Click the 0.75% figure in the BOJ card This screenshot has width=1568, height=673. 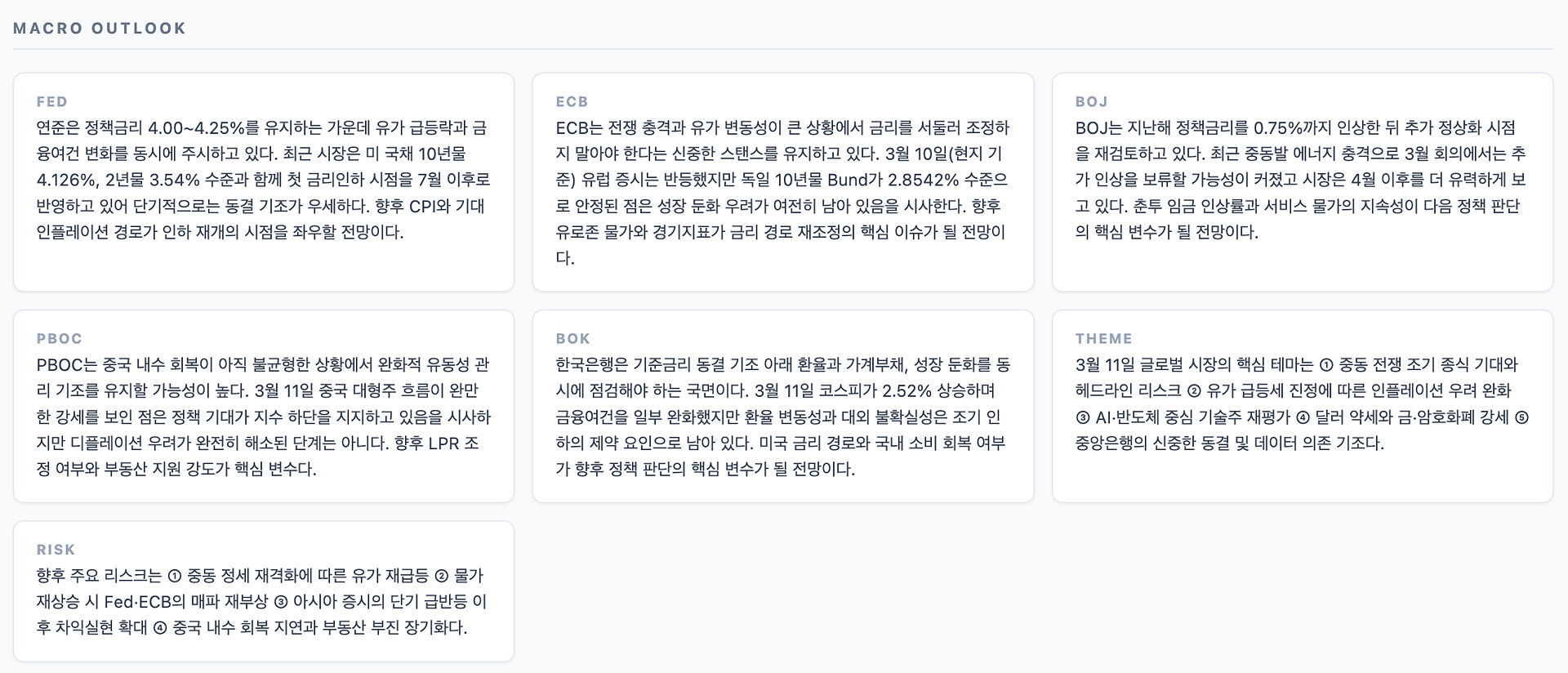tap(1283, 128)
